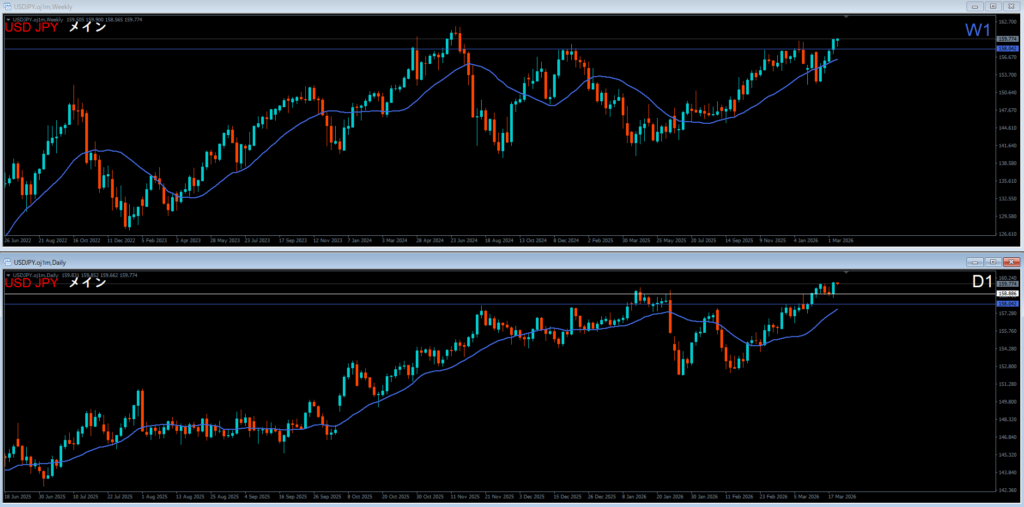Minimize the USDJPY Weekly chart window
This screenshot has height=507, width=1024.
click(x=976, y=6)
